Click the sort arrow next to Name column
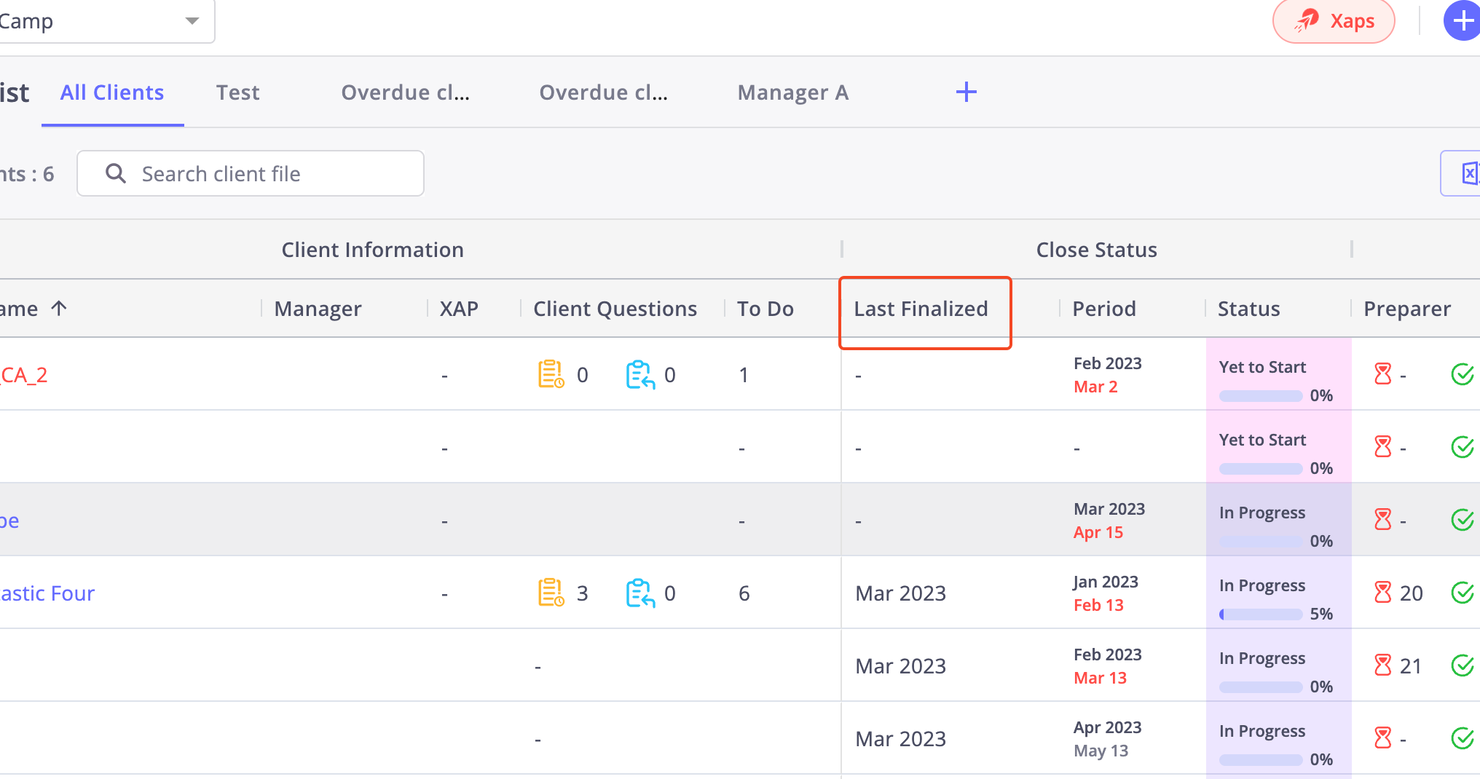Screen dimensions: 1480x779 (x=59, y=309)
